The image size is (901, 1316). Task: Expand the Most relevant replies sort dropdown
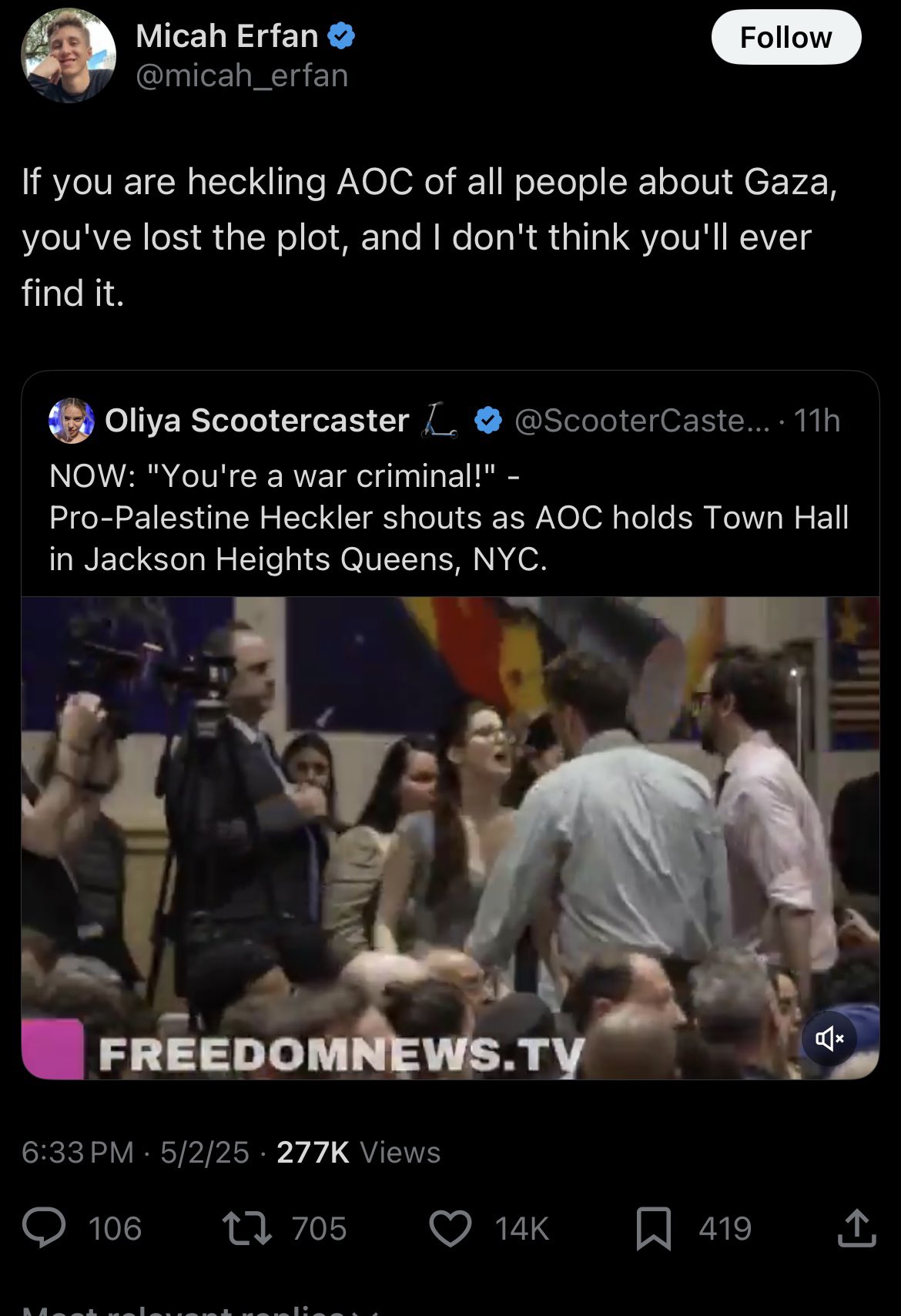[x=200, y=1310]
